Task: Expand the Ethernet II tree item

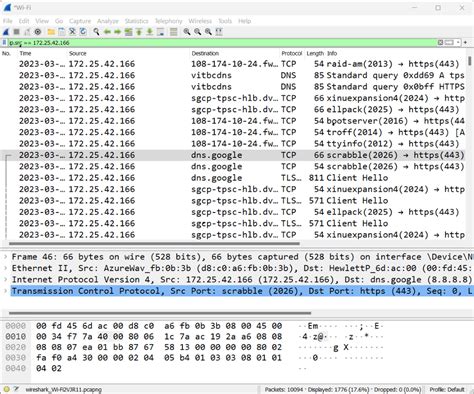Action: point(6,268)
